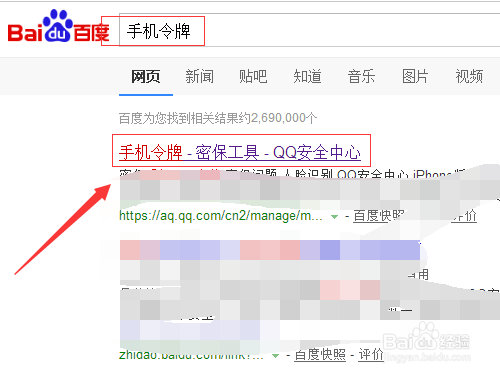Viewport: 500px width, 375px height.
Task: Open 手机令牌 - 密保工具 - QQ安全中心 result
Action: (240, 152)
